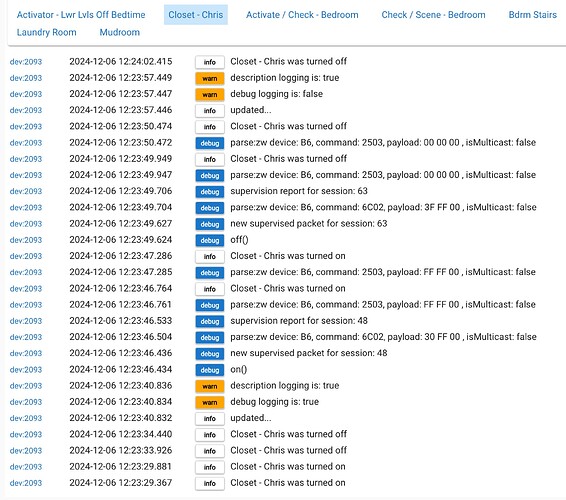This screenshot has width=566, height=500.
Task: Click warn badge for debug logging is: false
Action: pos(210,95)
